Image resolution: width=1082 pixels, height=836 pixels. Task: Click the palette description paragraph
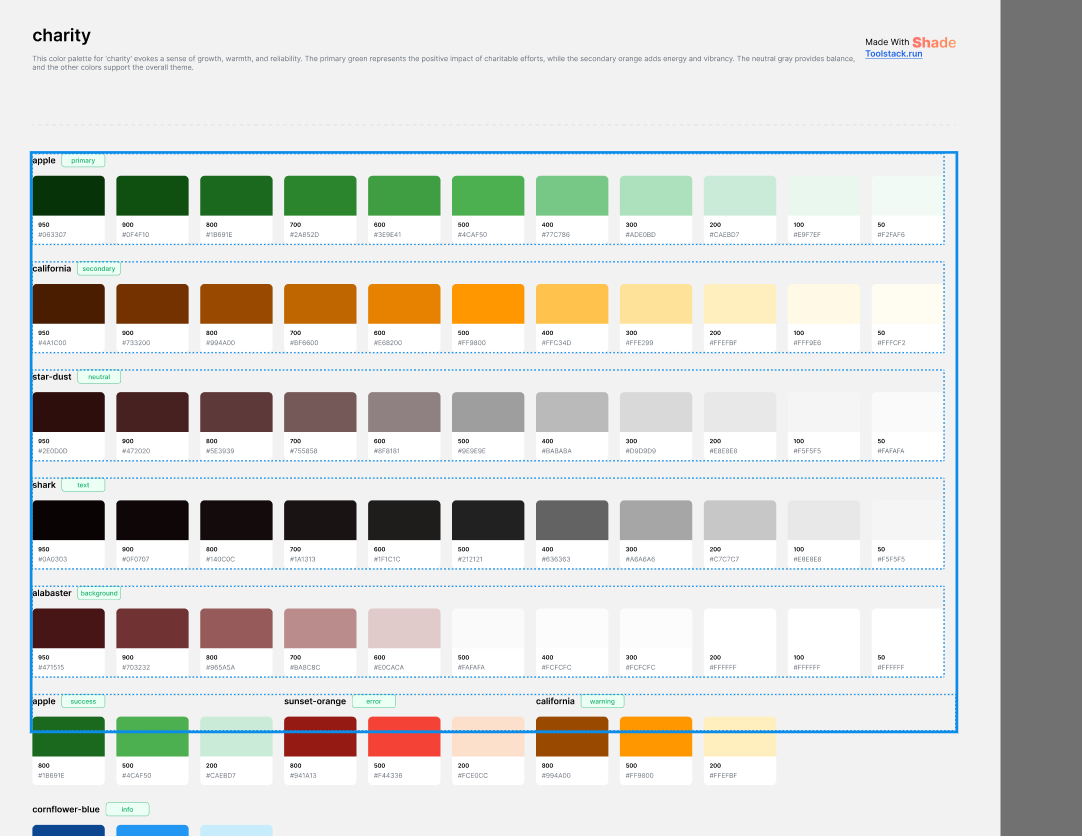[444, 63]
